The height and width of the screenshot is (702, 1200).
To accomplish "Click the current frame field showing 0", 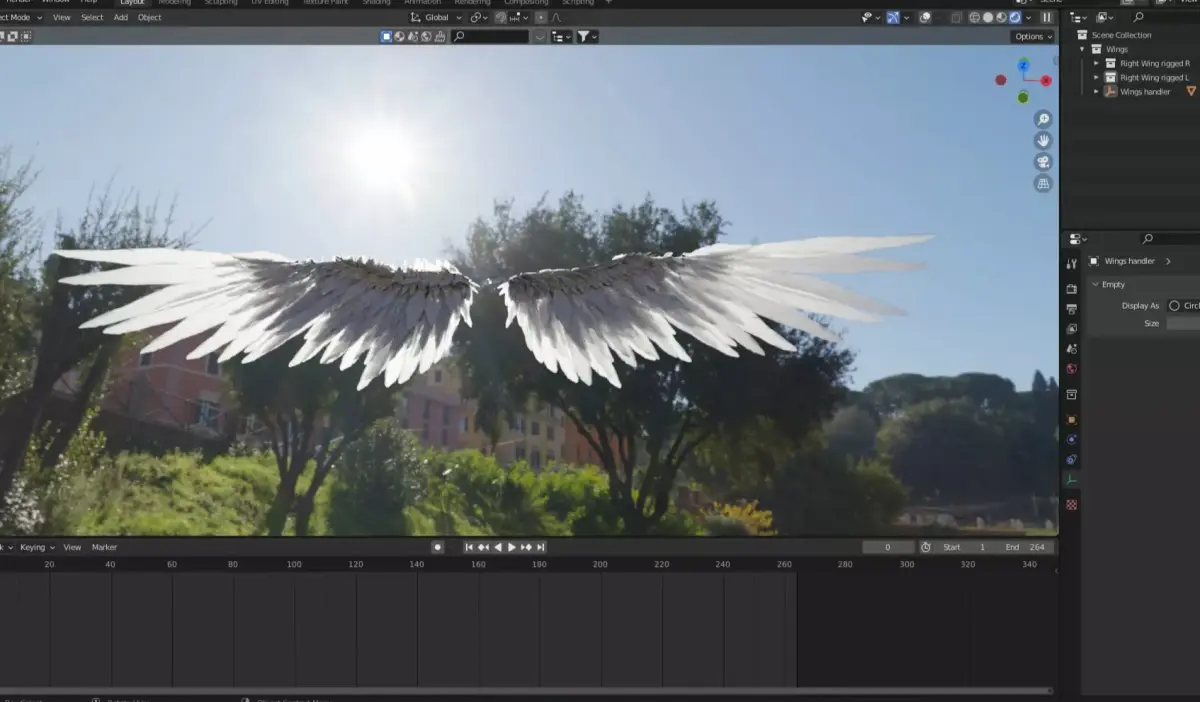I will [x=888, y=547].
